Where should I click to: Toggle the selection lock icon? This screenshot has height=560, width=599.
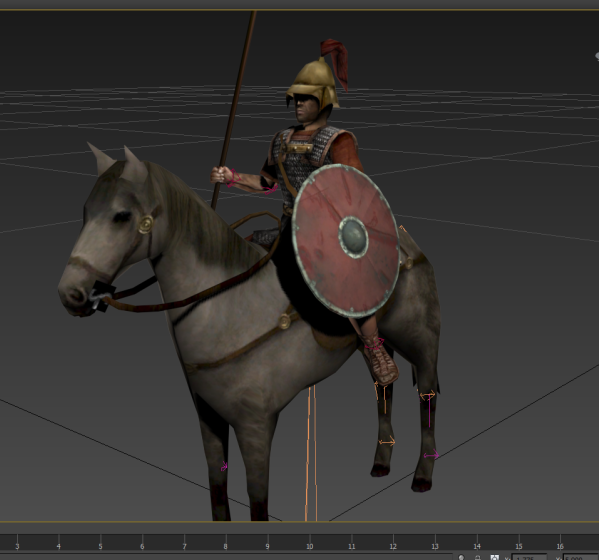click(x=477, y=557)
